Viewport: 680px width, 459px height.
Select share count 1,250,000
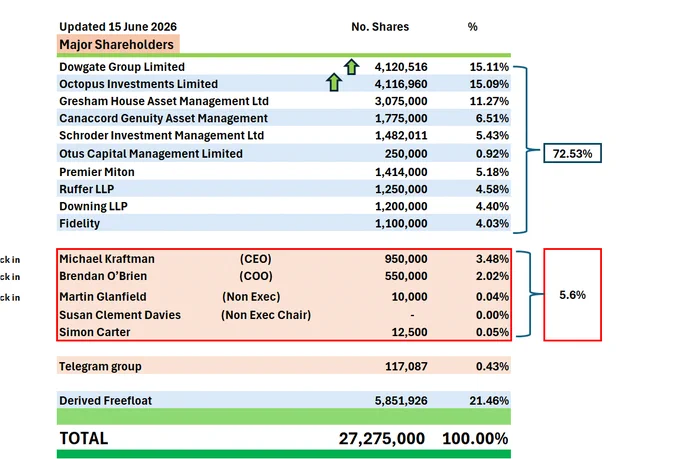[401, 190]
